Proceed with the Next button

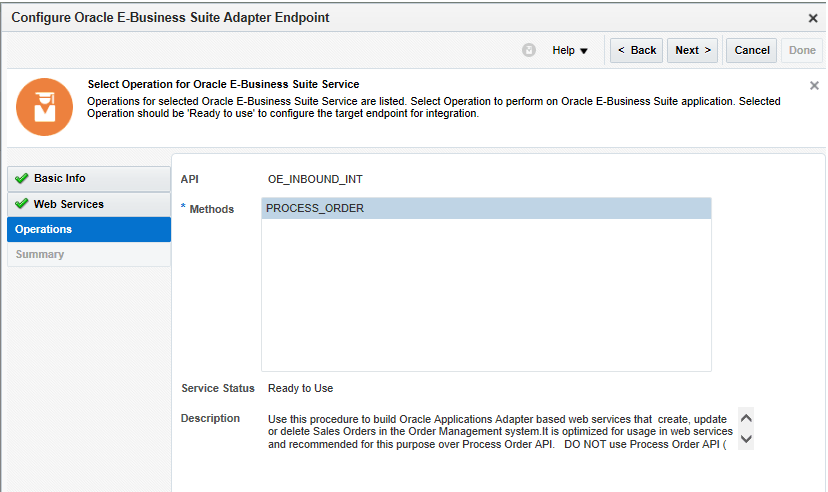coord(693,50)
